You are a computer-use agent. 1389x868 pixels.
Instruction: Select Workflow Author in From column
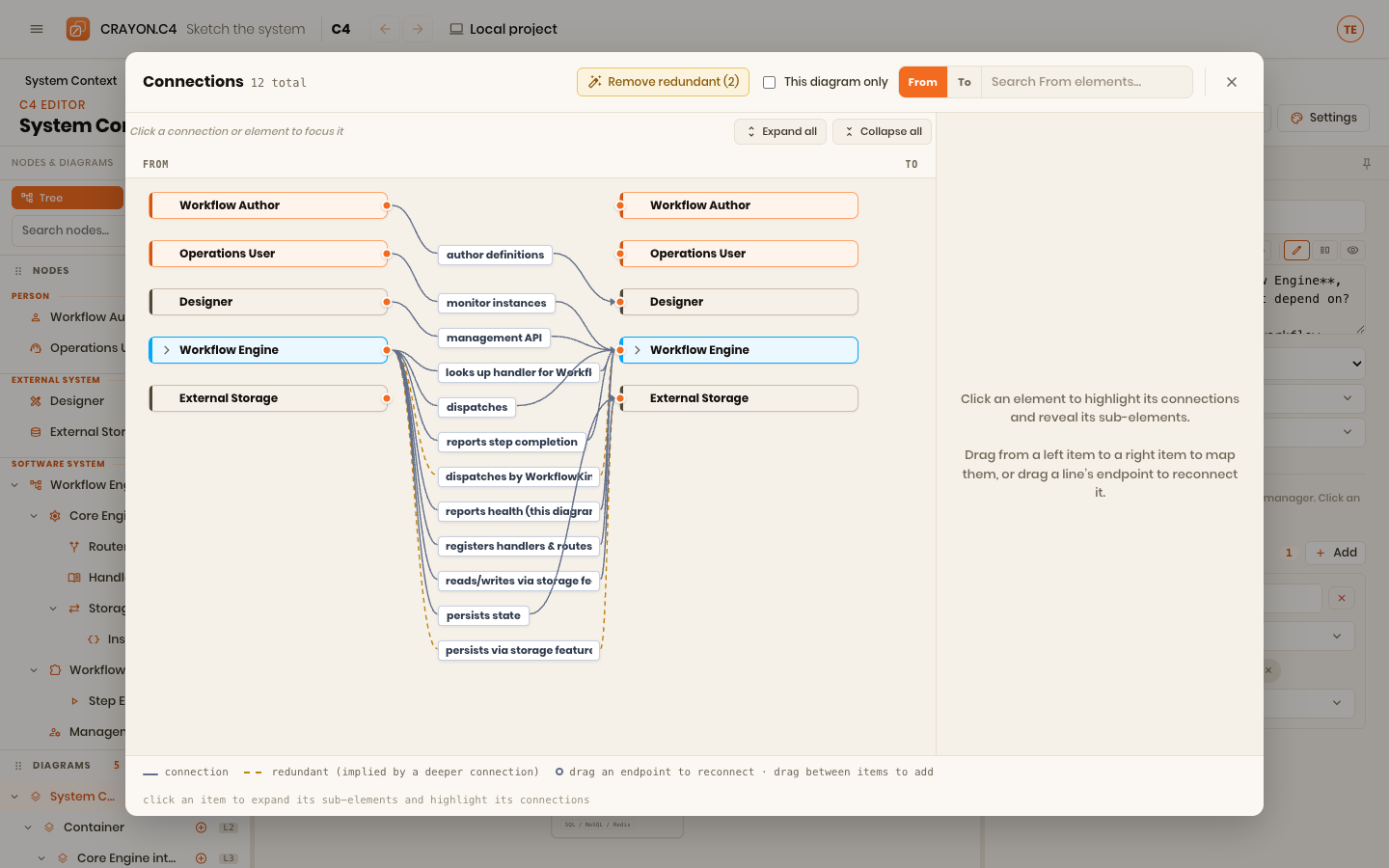pos(268,205)
